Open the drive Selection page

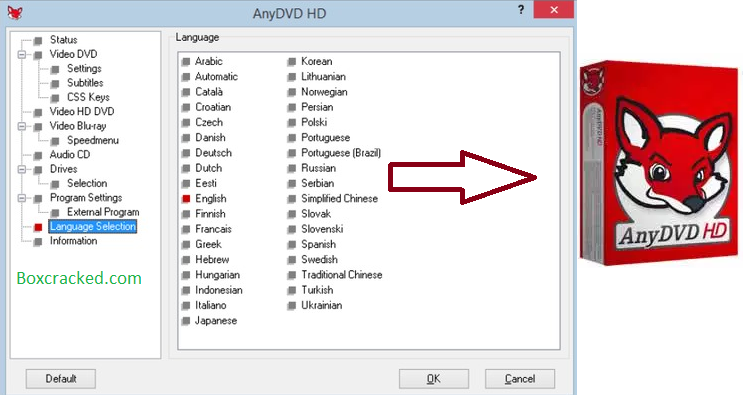(x=87, y=183)
